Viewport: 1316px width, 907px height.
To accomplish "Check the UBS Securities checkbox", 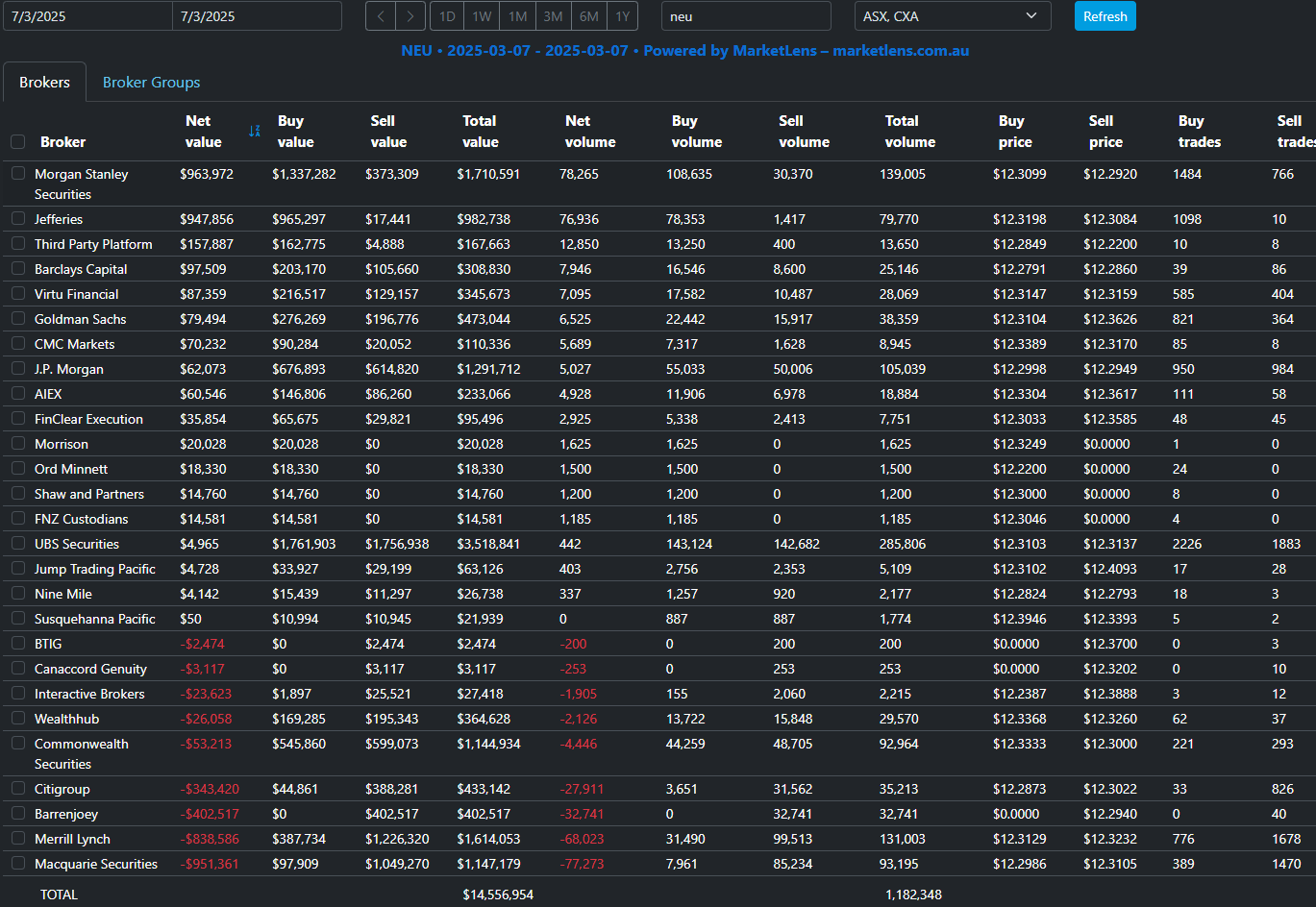I will [18, 544].
